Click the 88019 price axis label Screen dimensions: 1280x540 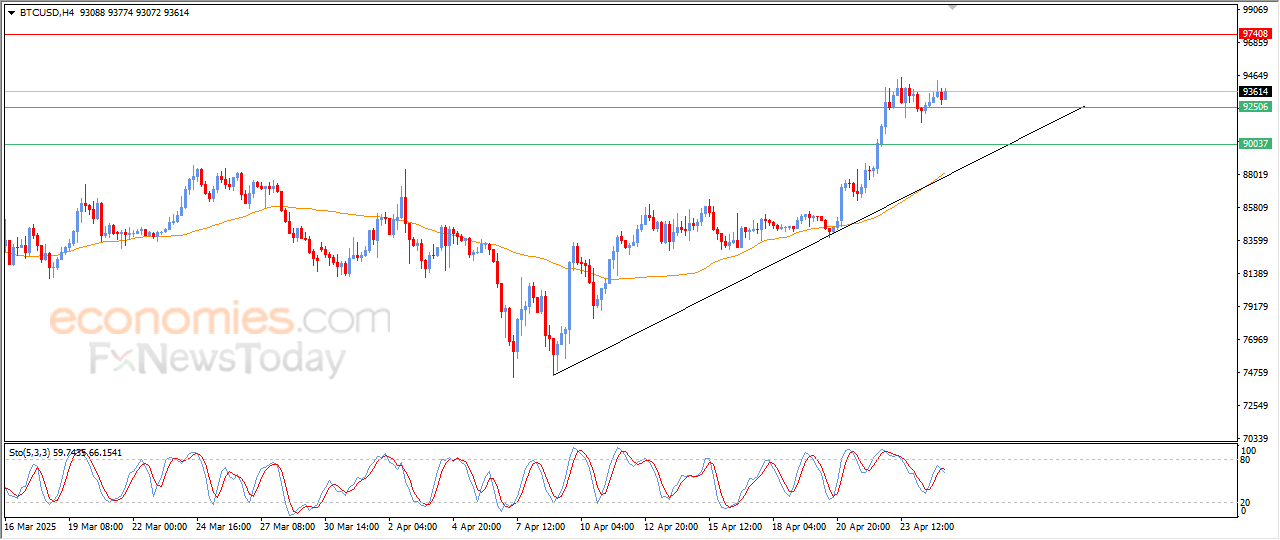coord(1256,175)
